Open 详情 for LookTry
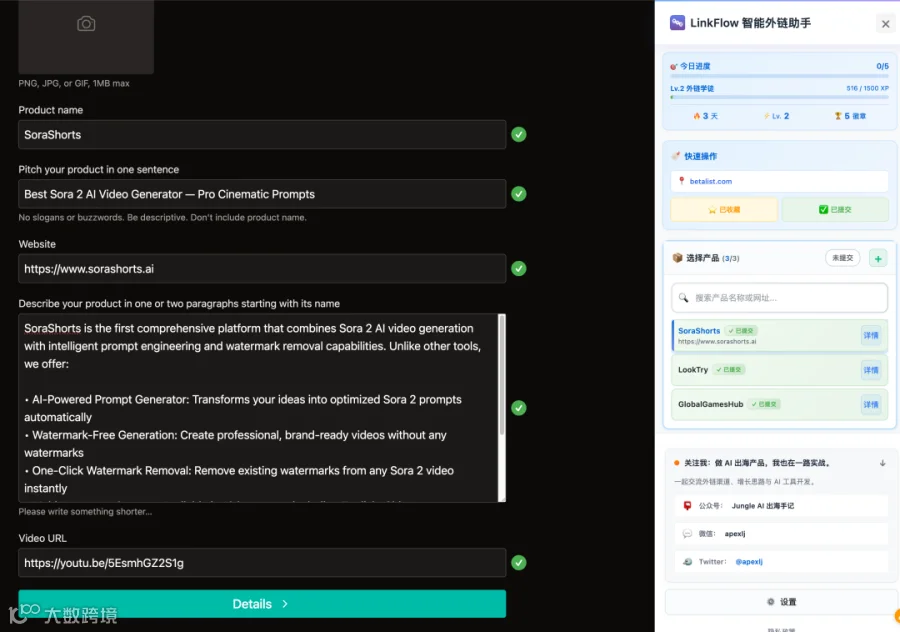Screen dimensions: 900x632 [871, 370]
